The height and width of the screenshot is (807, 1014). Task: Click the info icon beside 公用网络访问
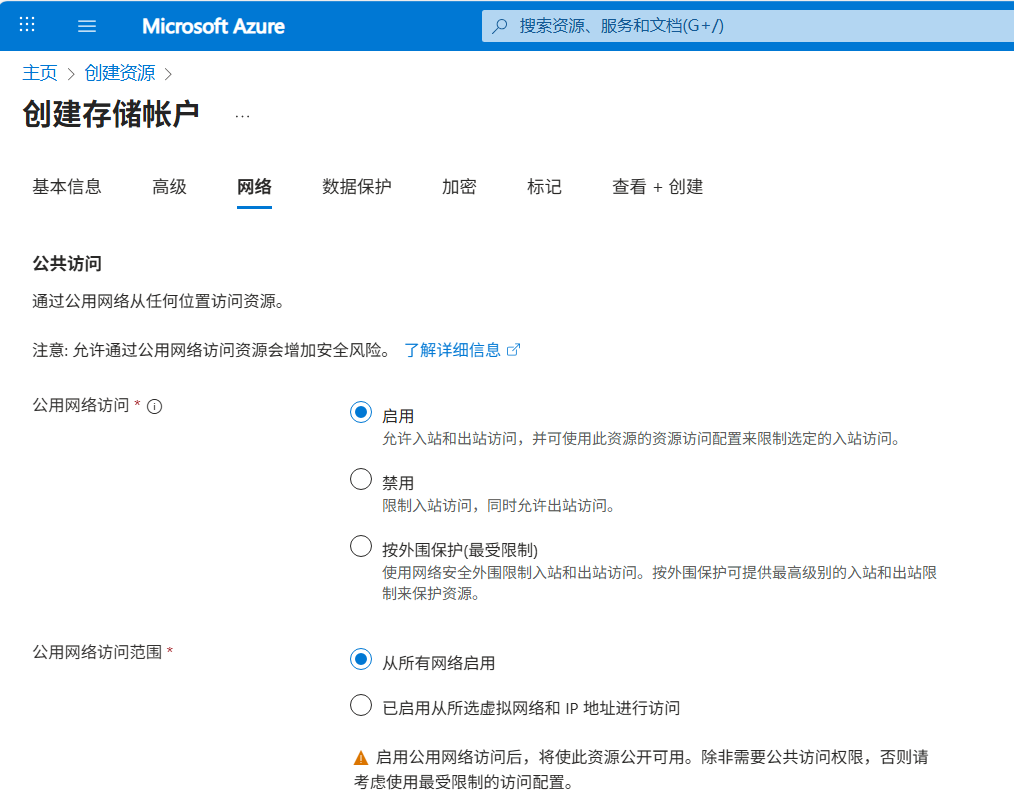(155, 406)
